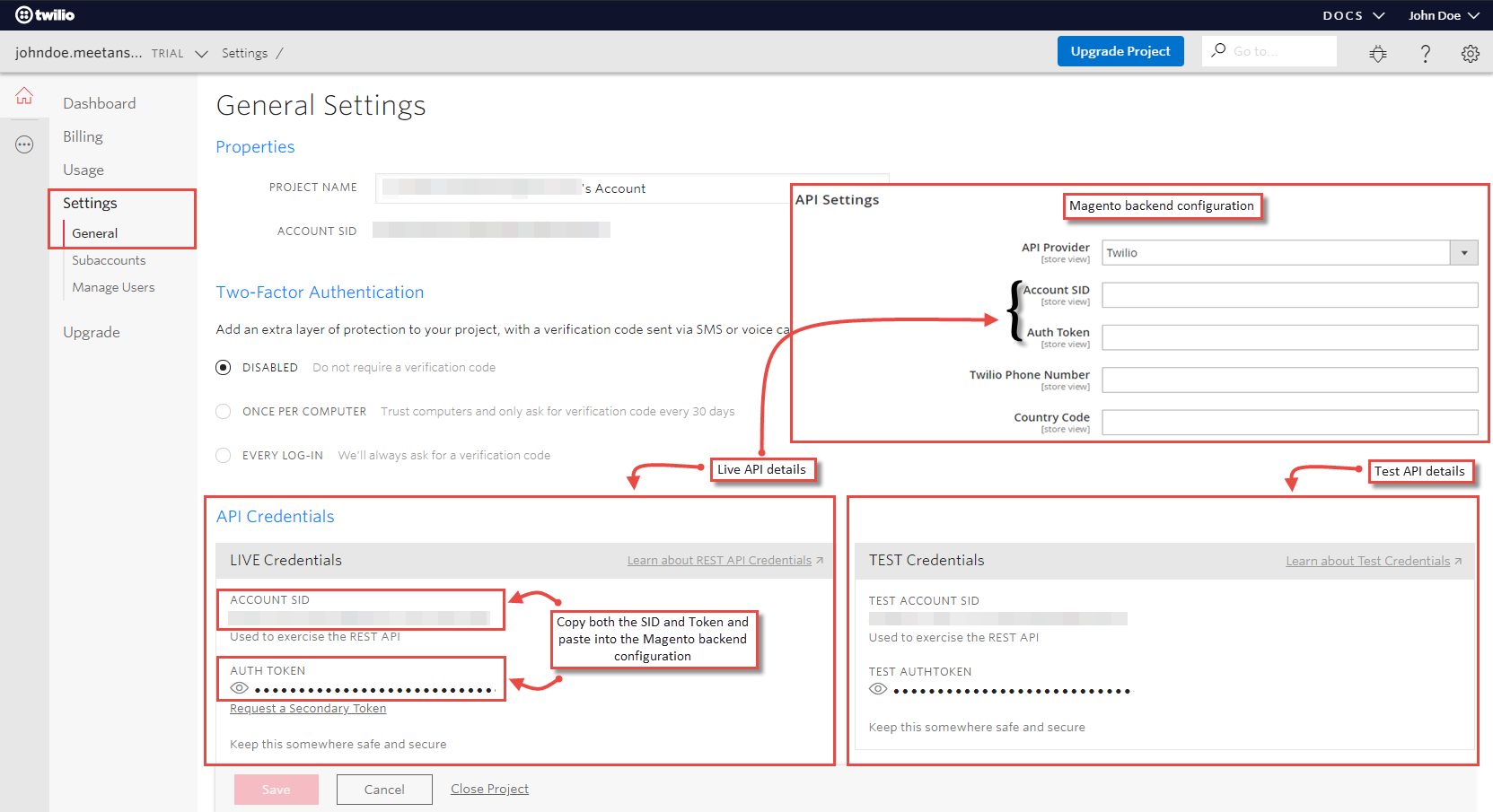Viewport: 1493px width, 812px height.
Task: Expand the DOCS dropdown
Action: [1354, 15]
